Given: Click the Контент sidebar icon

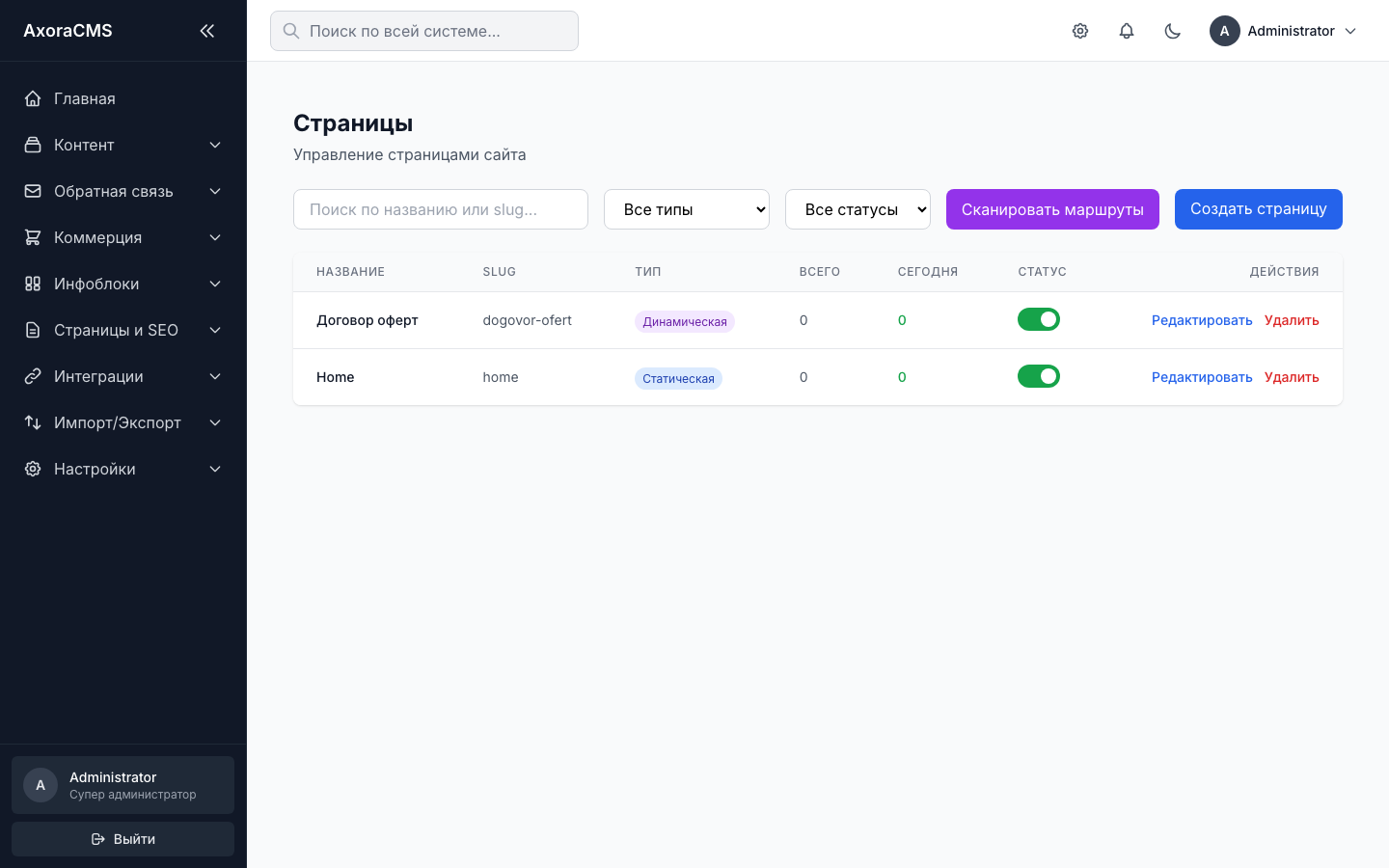Looking at the screenshot, I should pyautogui.click(x=33, y=145).
